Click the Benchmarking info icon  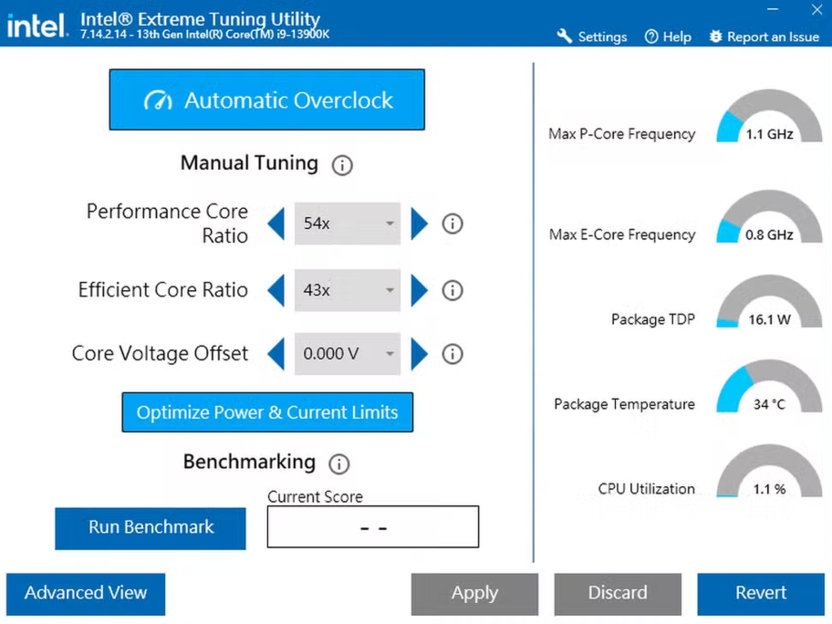pos(339,464)
